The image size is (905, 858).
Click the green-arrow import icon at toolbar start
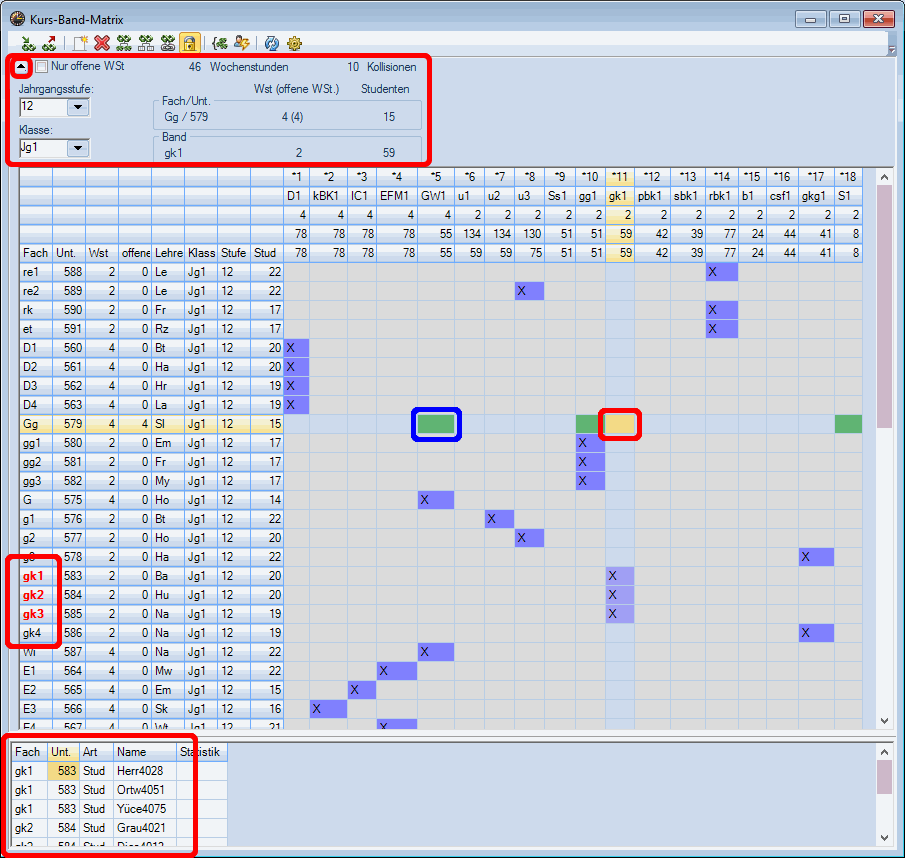coord(28,43)
